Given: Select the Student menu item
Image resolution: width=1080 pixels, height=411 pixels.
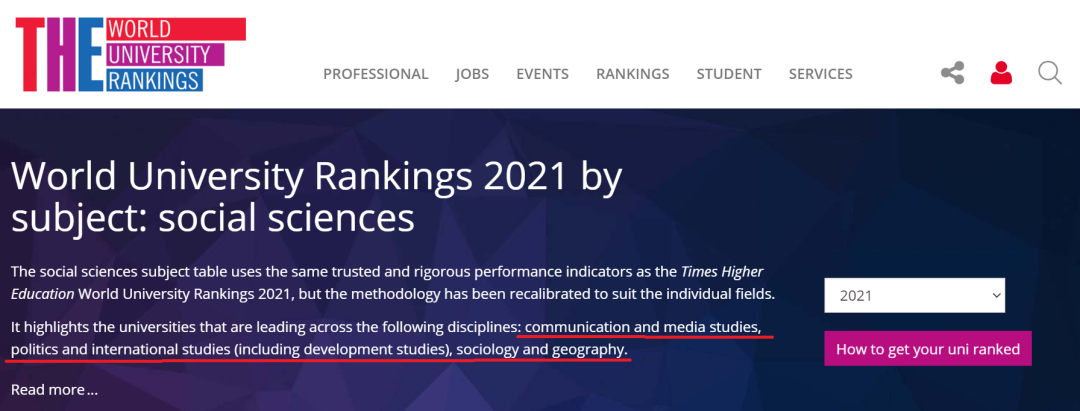Looking at the screenshot, I should (x=729, y=74).
